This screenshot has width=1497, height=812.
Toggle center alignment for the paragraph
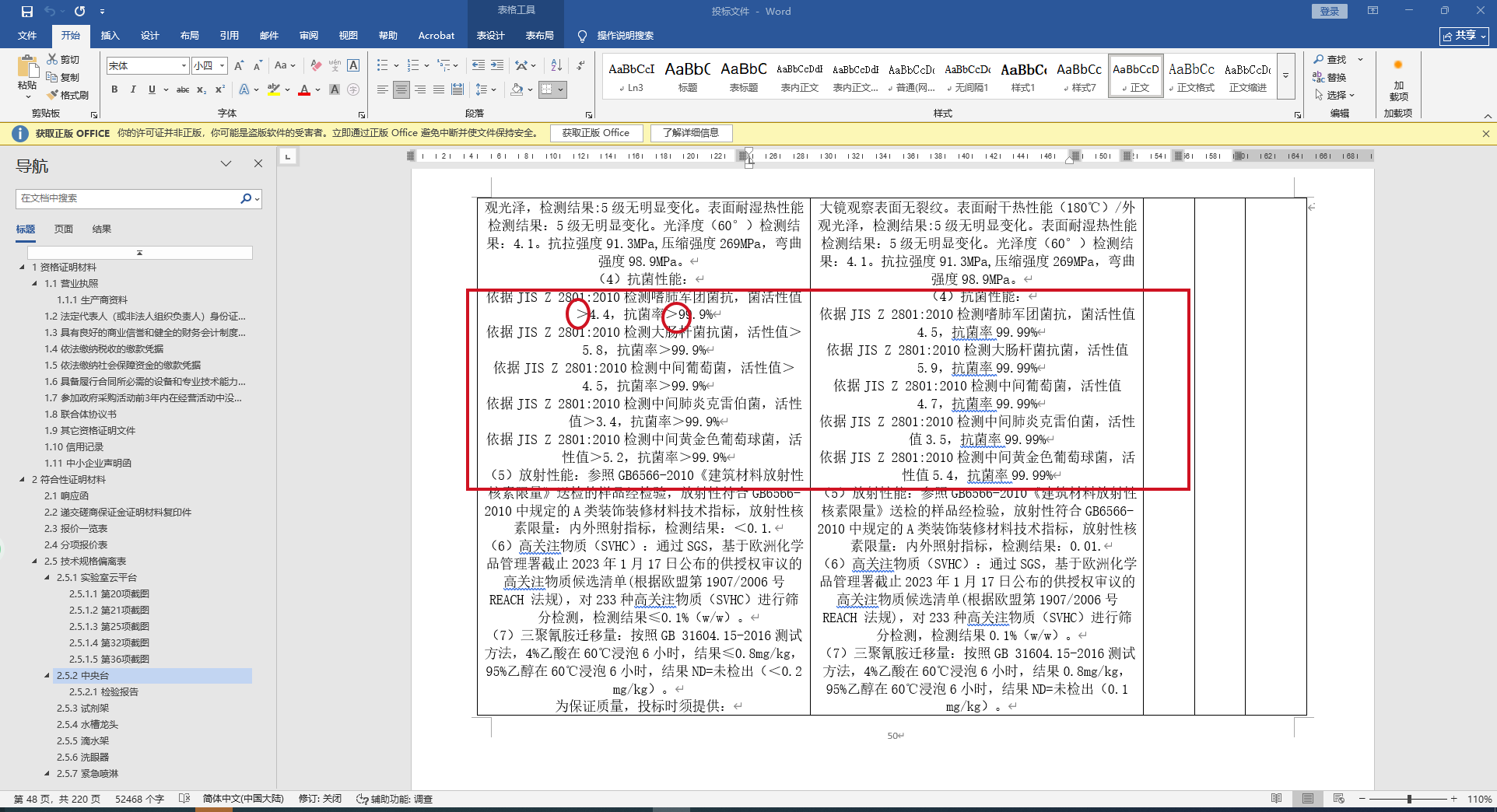pos(401,90)
